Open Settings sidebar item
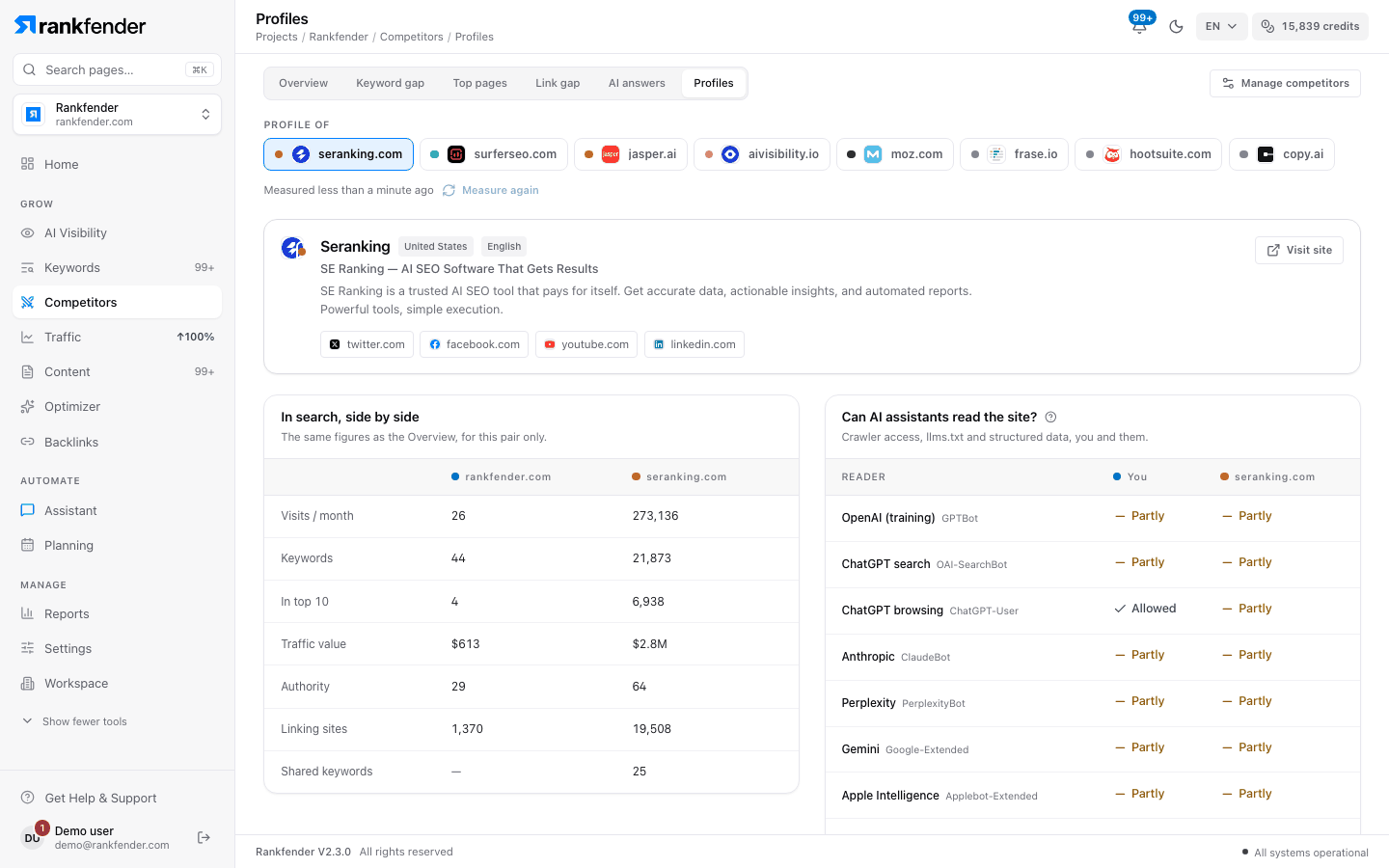 (118, 648)
